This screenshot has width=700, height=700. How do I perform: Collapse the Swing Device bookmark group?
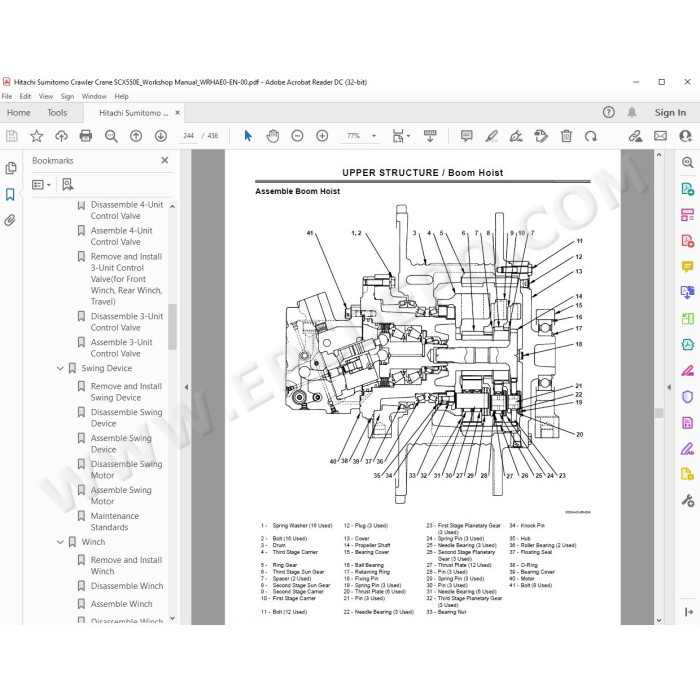[60, 368]
